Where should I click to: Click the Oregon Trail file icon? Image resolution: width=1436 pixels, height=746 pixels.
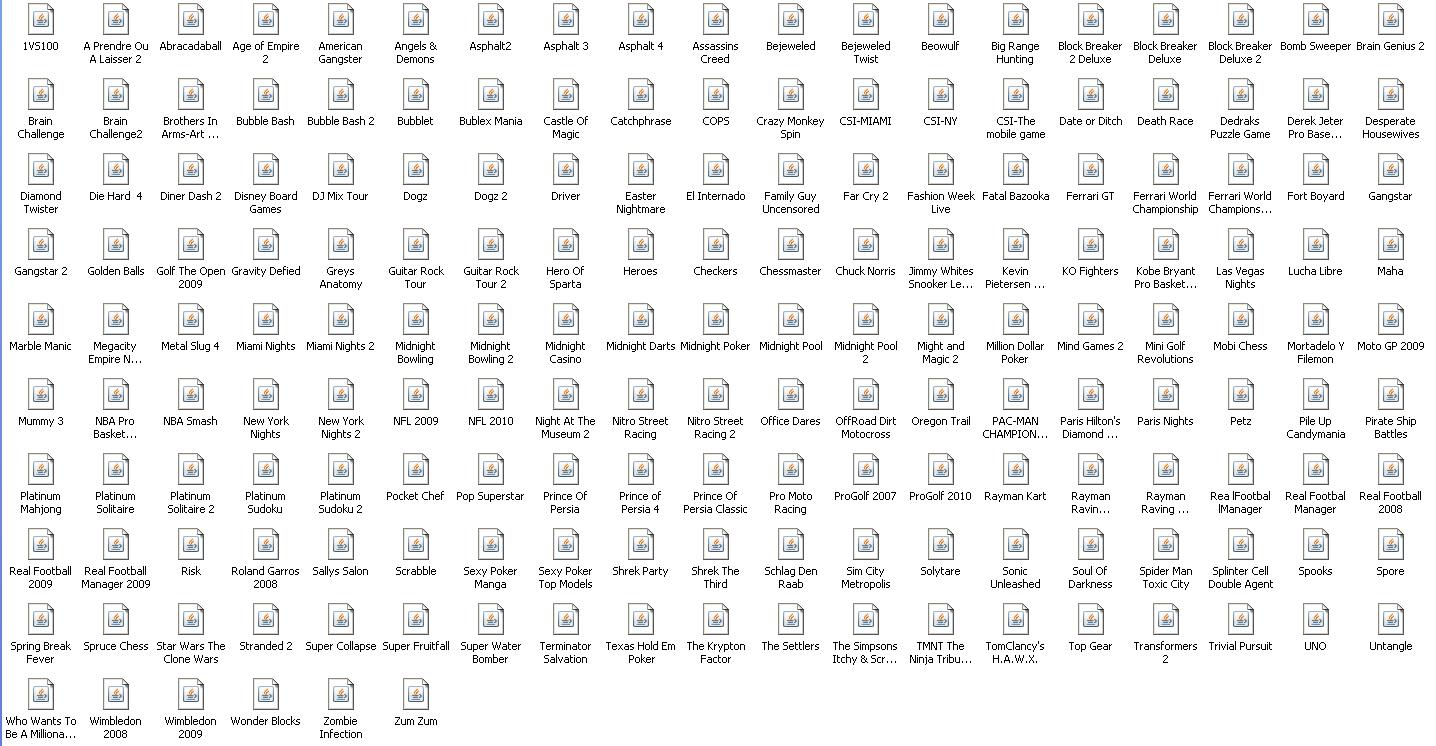(941, 395)
